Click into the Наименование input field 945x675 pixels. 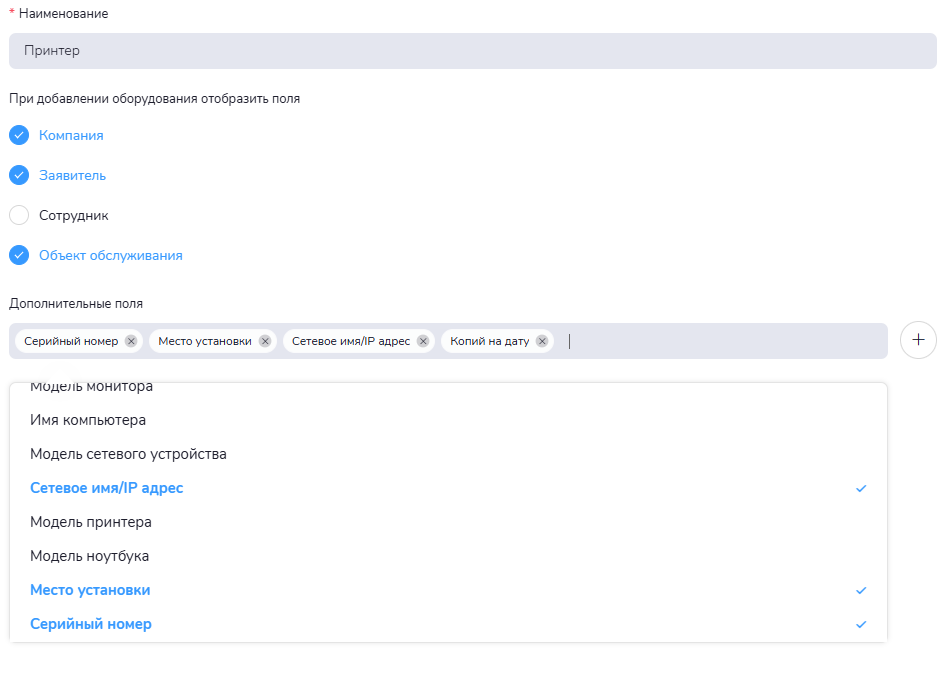click(x=472, y=51)
